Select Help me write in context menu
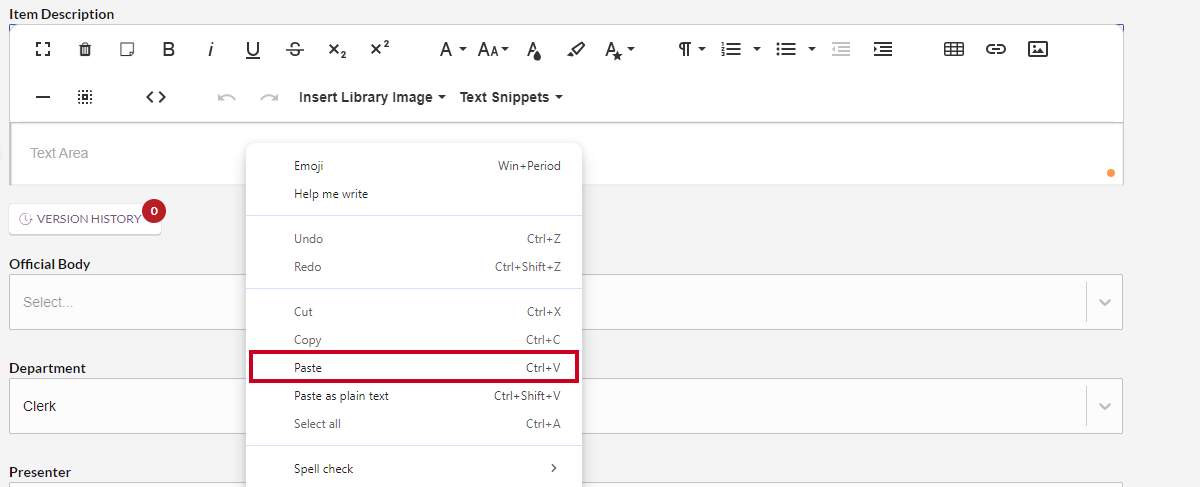The height and width of the screenshot is (487, 1200). pyautogui.click(x=414, y=194)
